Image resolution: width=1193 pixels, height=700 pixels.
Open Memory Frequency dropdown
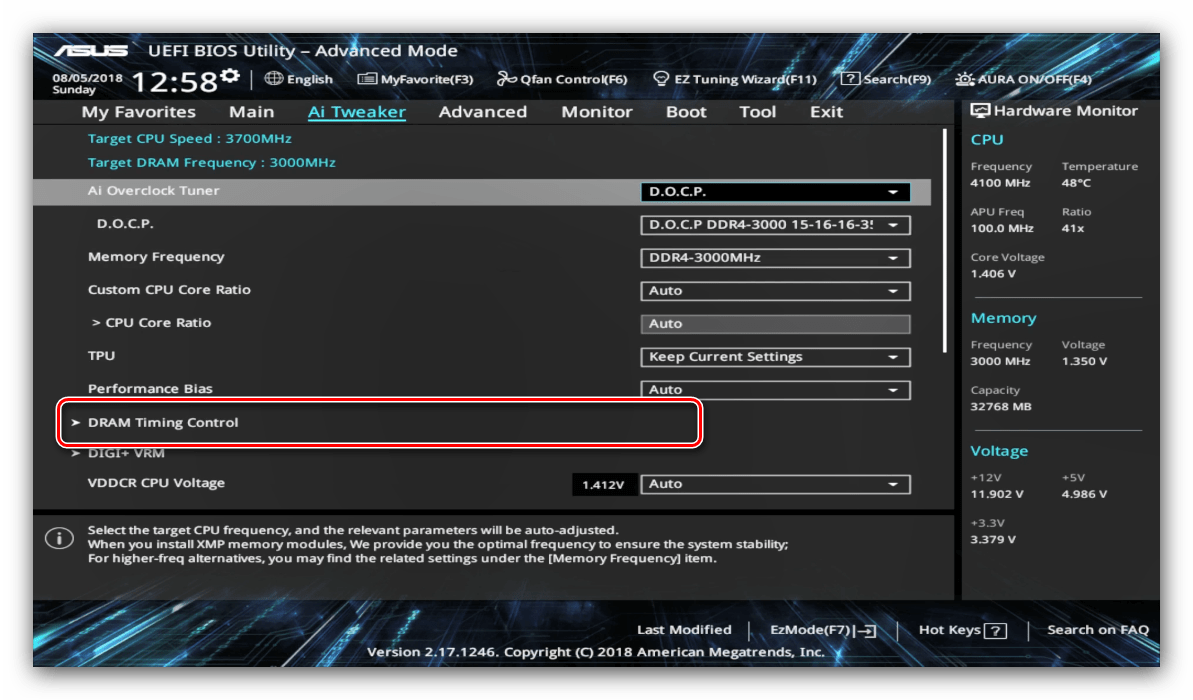(x=775, y=258)
